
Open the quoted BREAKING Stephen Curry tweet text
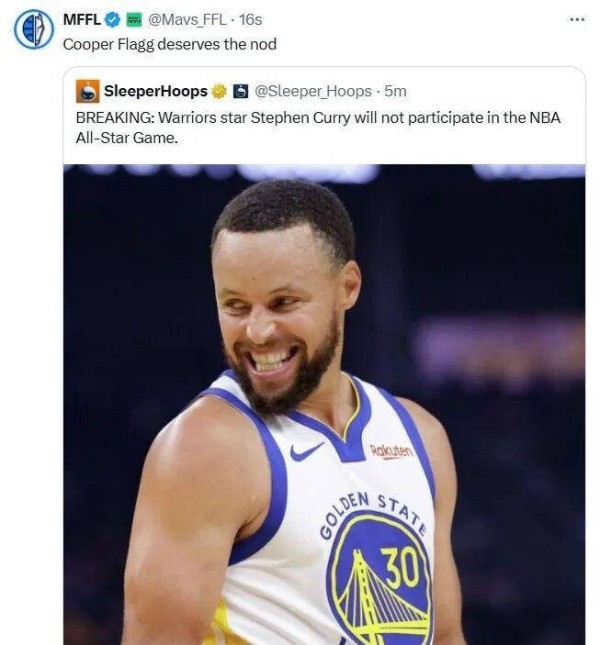click(318, 127)
